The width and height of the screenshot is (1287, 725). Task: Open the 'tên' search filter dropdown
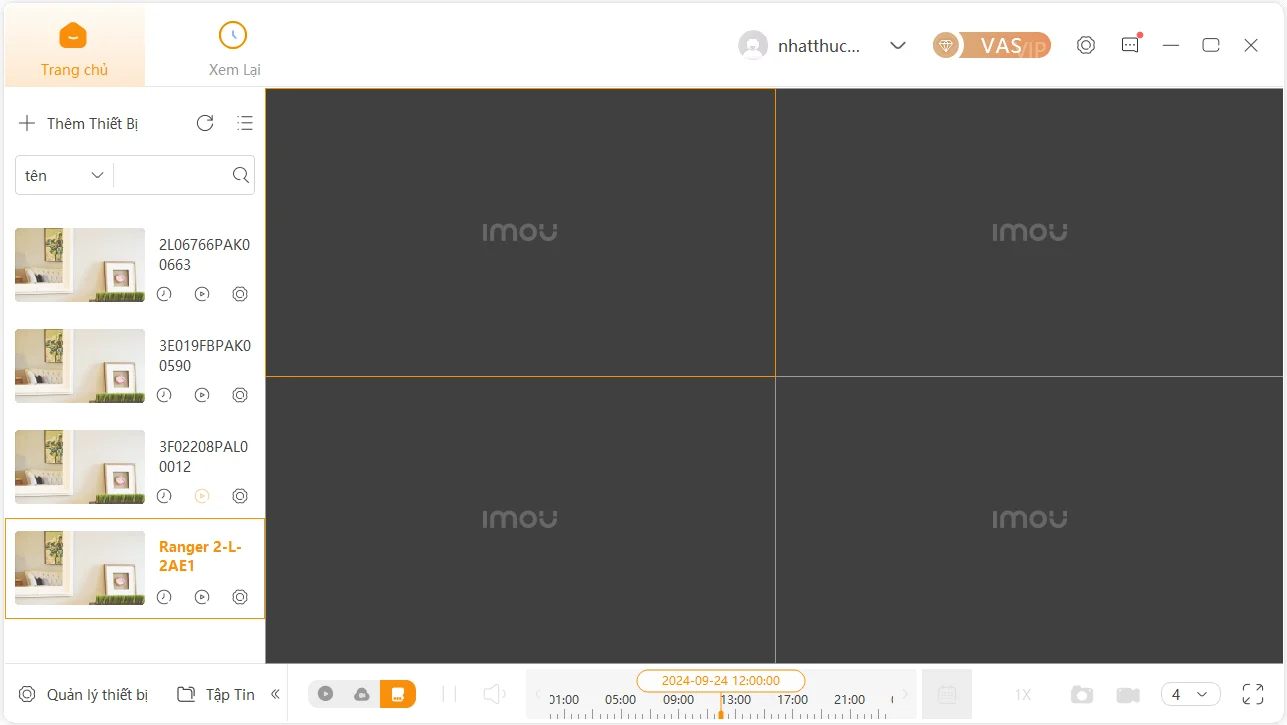tap(64, 175)
